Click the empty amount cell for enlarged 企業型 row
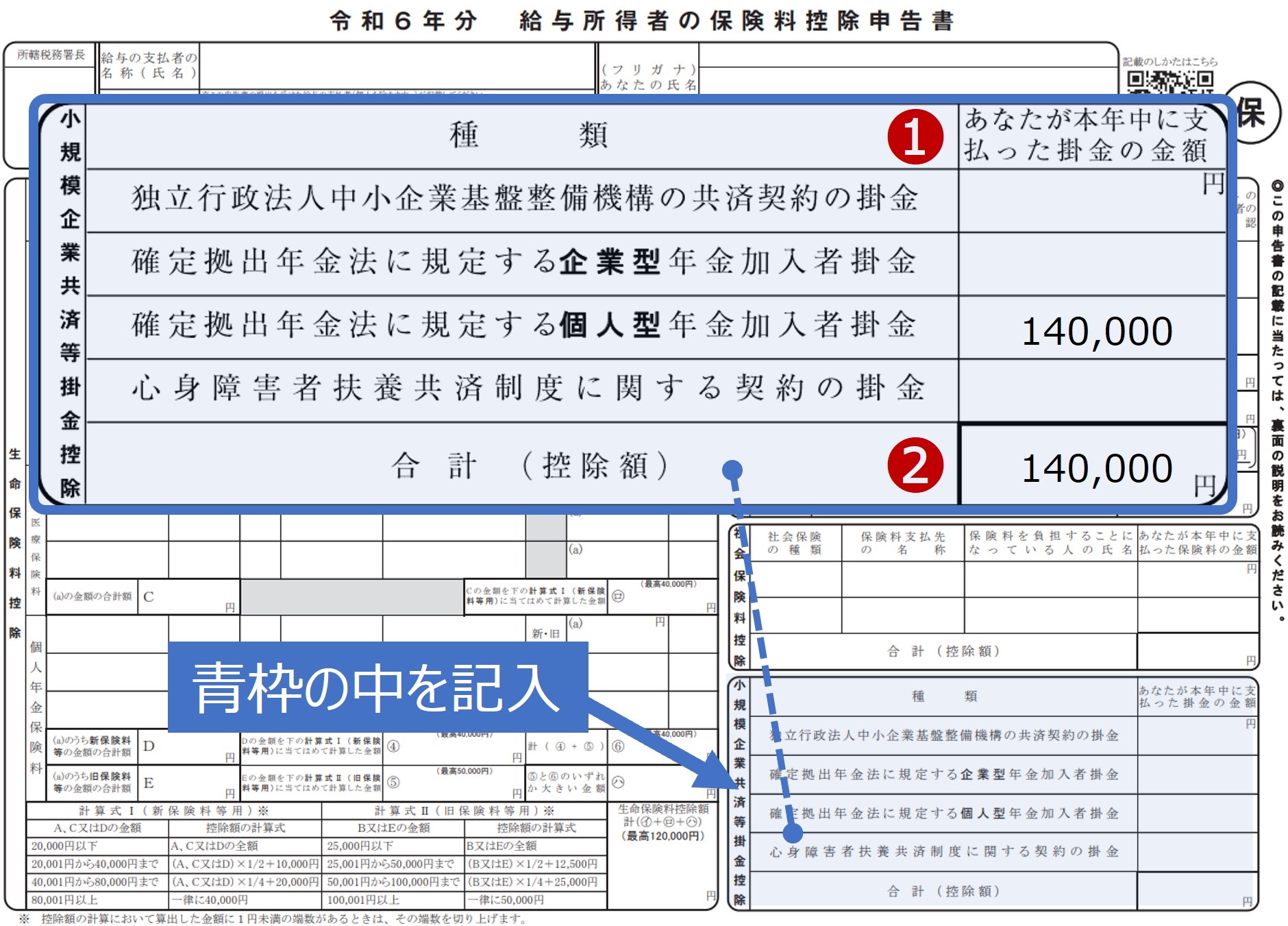The height and width of the screenshot is (926, 1288). coord(1092,264)
